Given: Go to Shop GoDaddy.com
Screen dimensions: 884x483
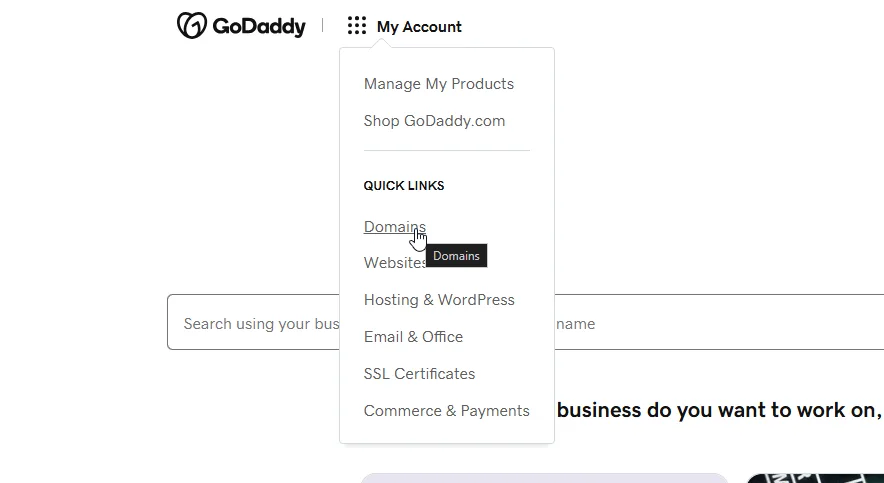Looking at the screenshot, I should click(434, 121).
